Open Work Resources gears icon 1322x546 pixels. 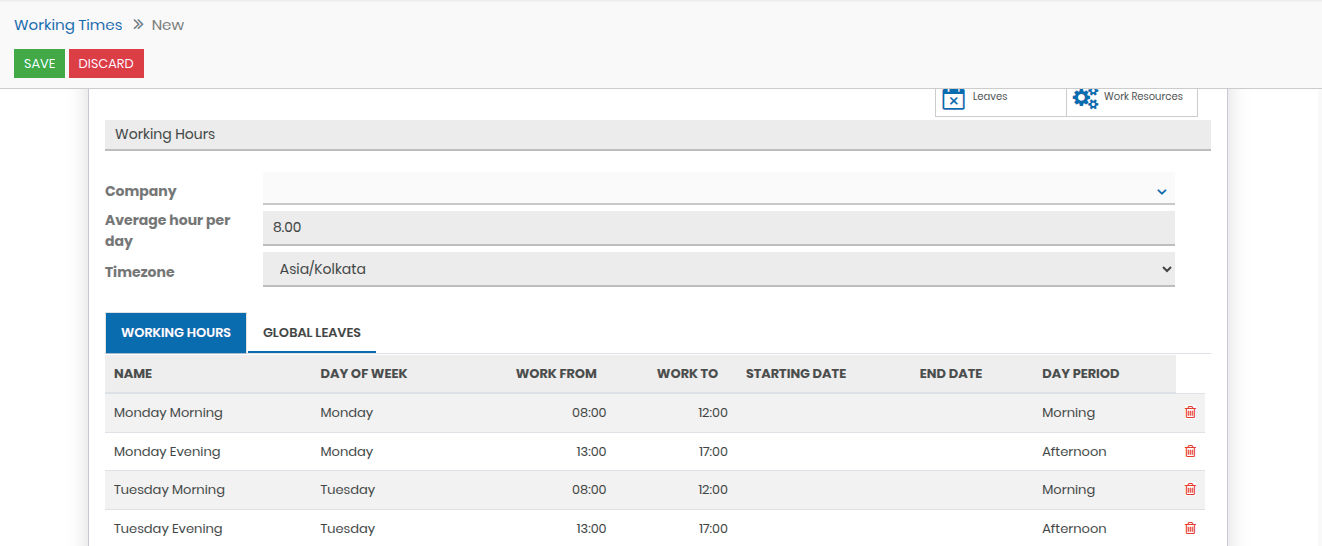point(1085,98)
